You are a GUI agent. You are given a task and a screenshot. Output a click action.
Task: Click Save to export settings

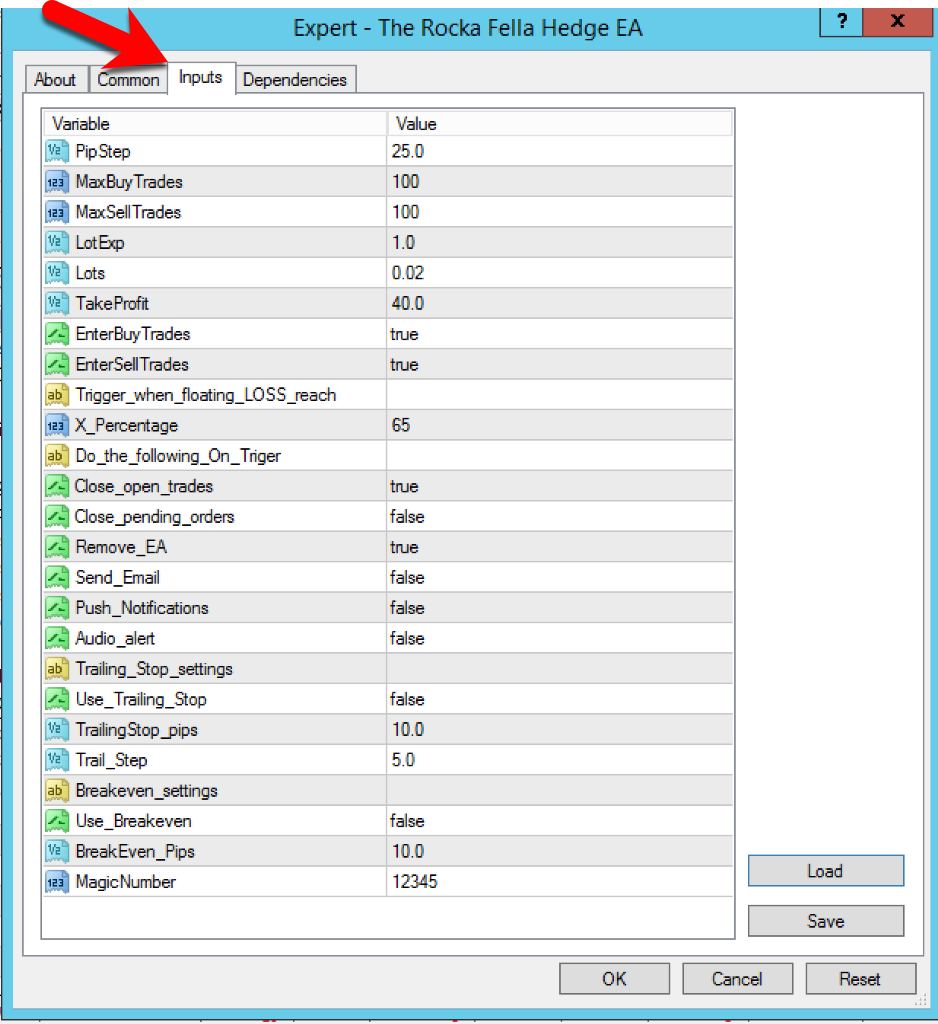[x=826, y=921]
